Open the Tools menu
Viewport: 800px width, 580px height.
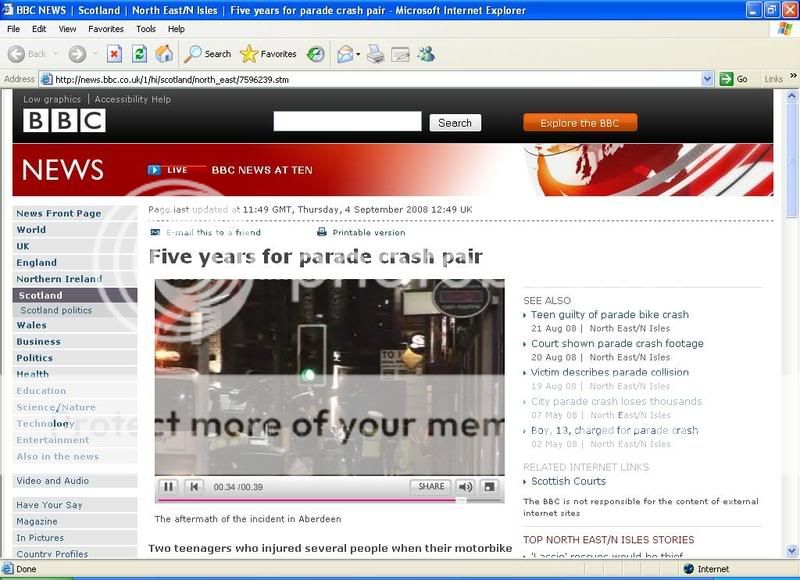(145, 29)
